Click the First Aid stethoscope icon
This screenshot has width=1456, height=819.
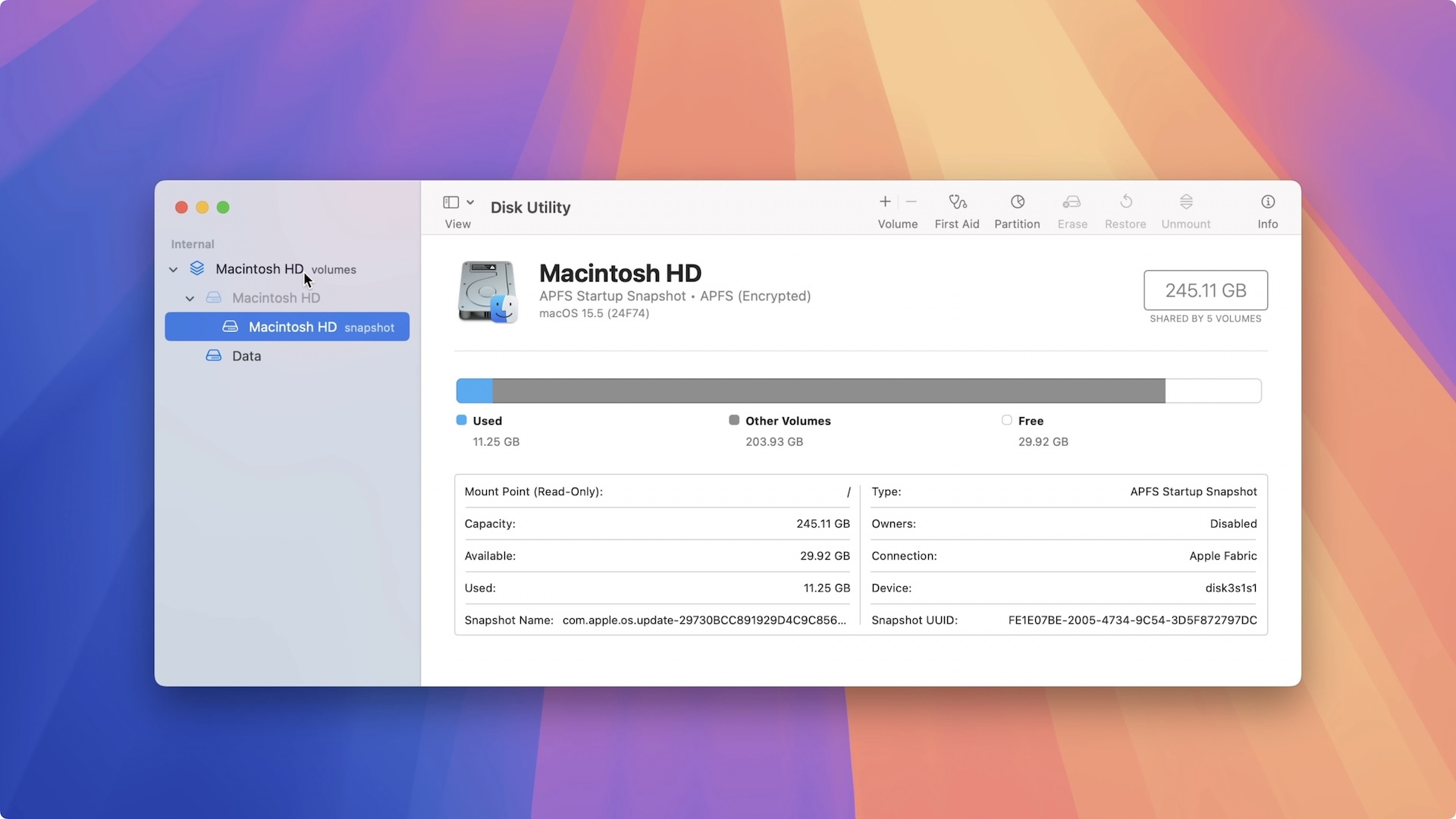click(957, 202)
